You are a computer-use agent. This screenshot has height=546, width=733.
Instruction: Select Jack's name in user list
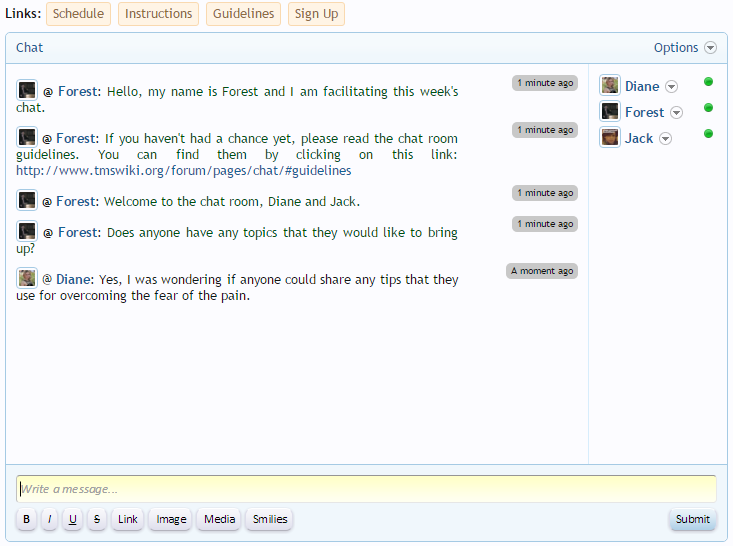pos(639,139)
